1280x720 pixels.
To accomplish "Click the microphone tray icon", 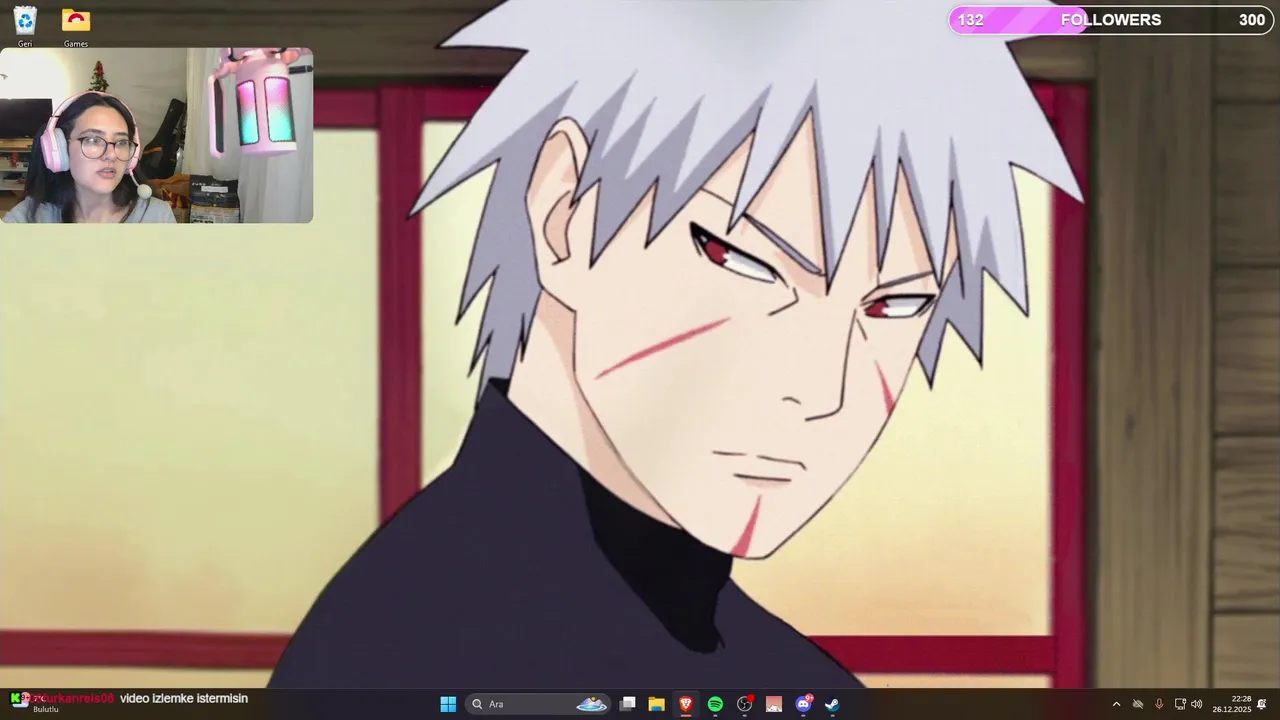I will click(x=1159, y=704).
